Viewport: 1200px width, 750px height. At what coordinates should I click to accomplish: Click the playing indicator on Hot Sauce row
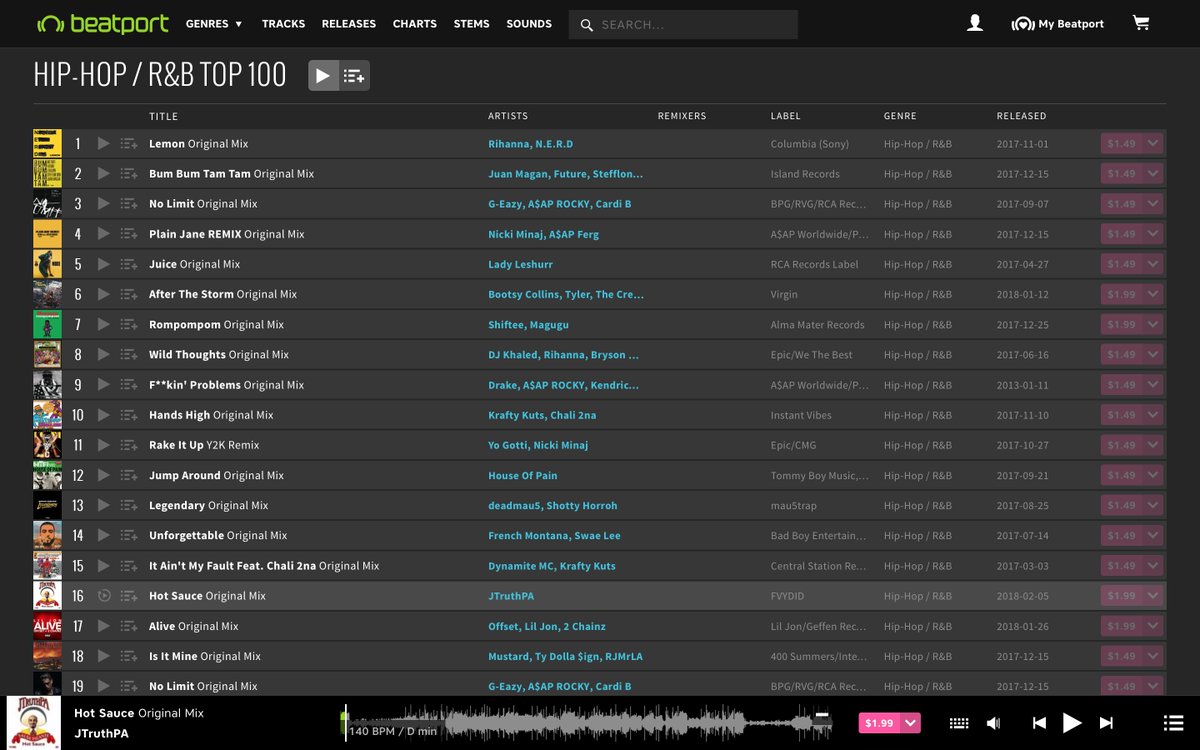[104, 596]
